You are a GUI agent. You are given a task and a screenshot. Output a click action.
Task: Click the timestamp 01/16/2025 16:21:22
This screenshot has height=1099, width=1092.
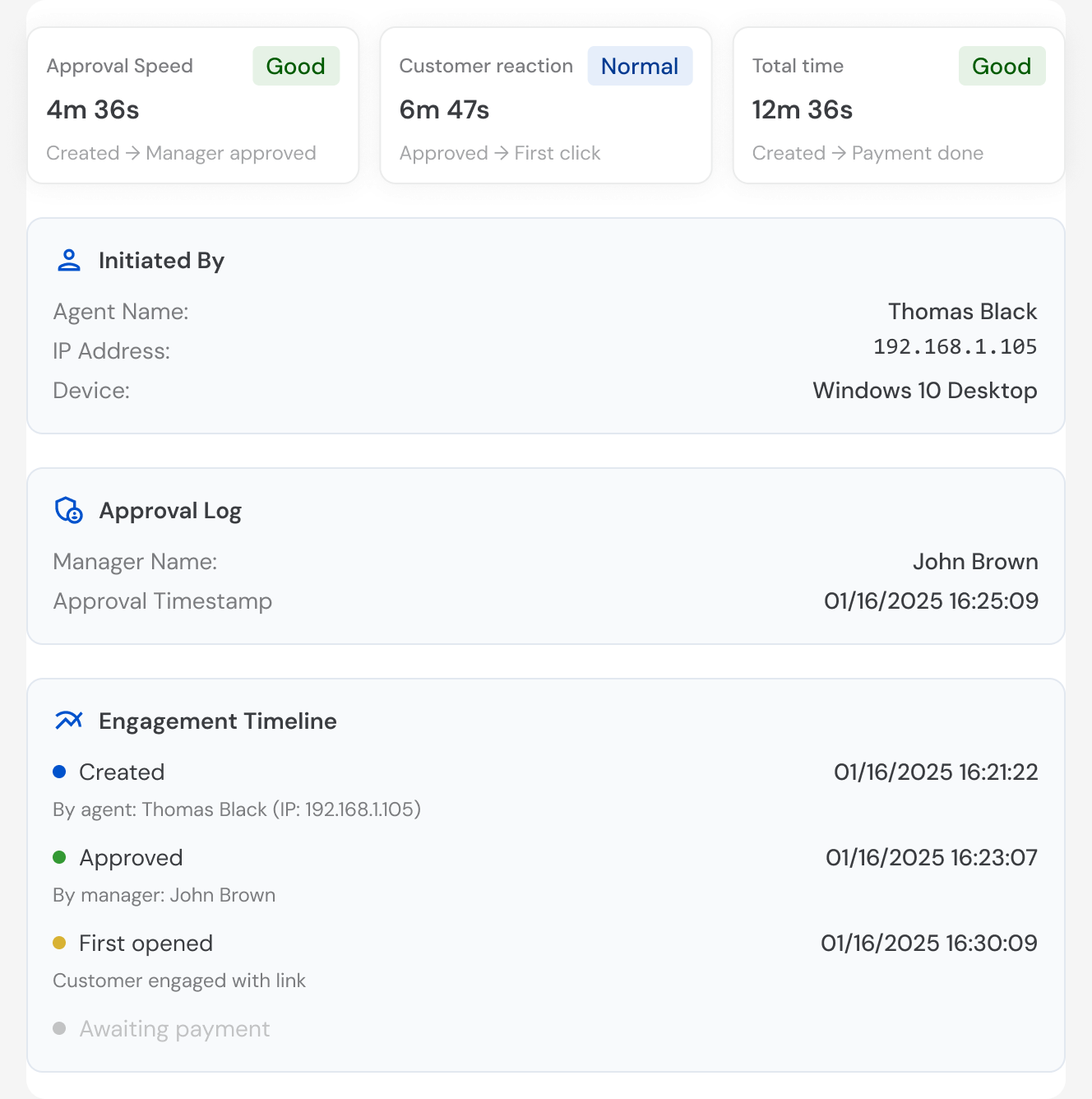[936, 772]
